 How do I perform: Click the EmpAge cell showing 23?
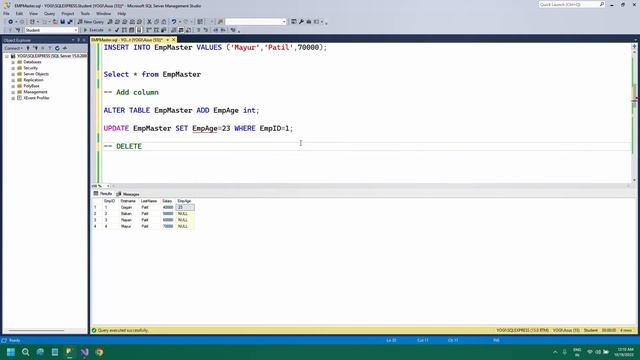[x=185, y=207]
